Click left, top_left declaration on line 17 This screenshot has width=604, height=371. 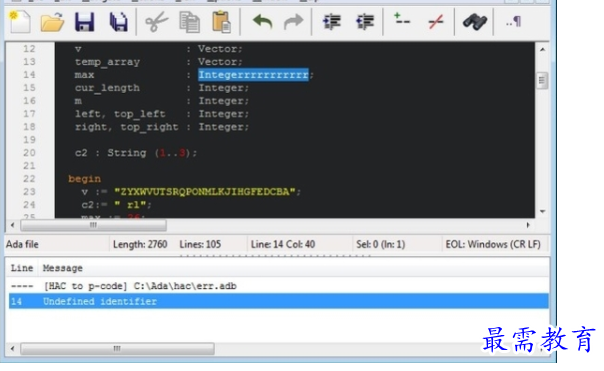162,114
